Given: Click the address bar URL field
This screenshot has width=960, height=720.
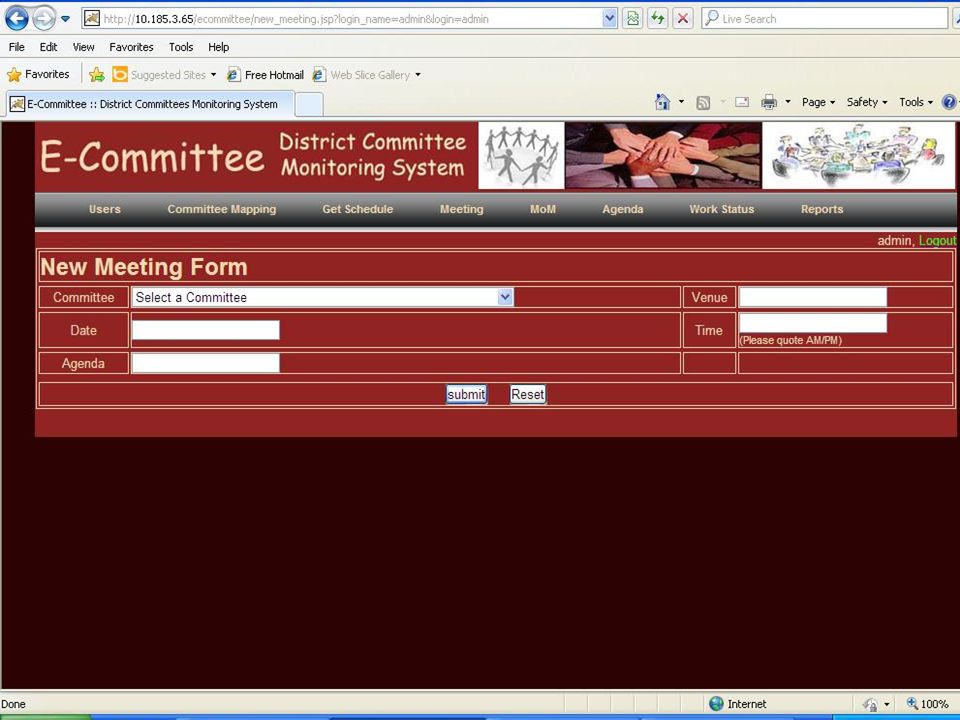Looking at the screenshot, I should coord(351,19).
